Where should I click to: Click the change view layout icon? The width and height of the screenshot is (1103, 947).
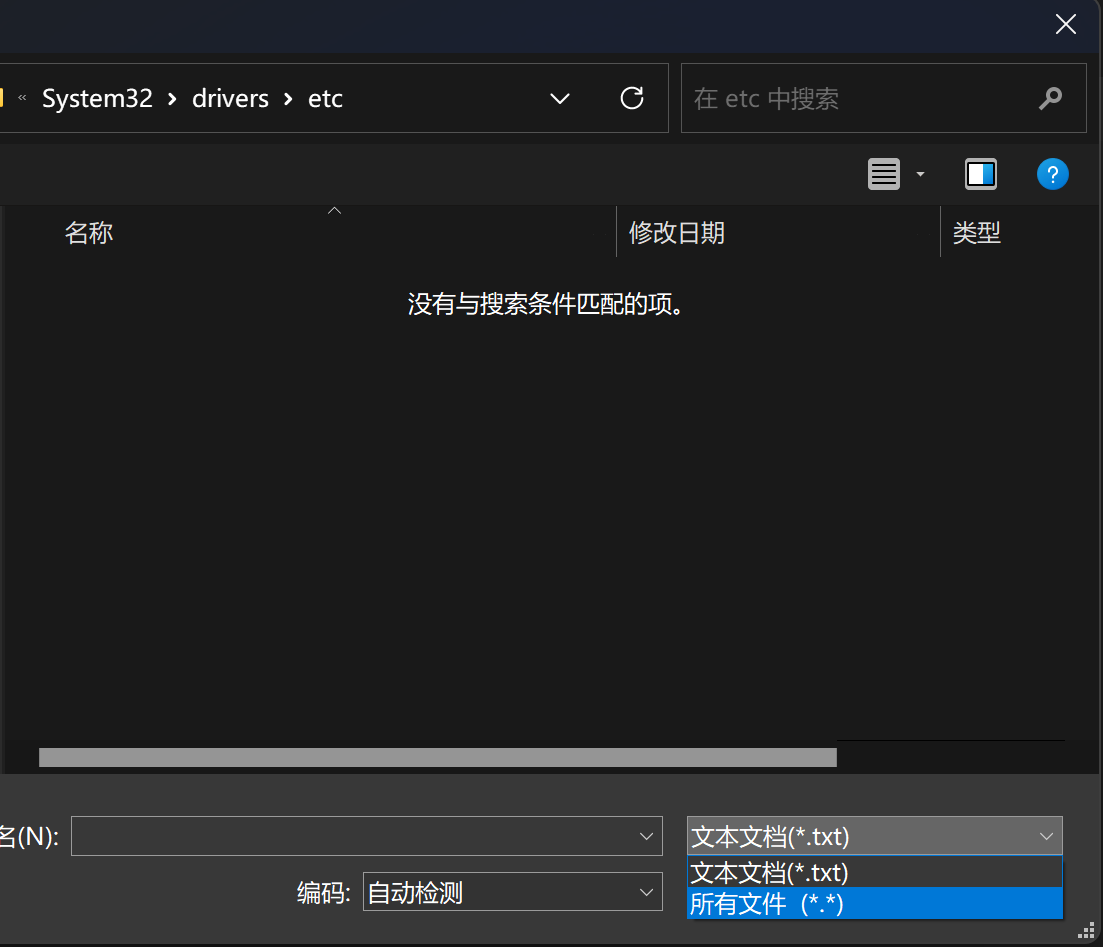pyautogui.click(x=884, y=174)
